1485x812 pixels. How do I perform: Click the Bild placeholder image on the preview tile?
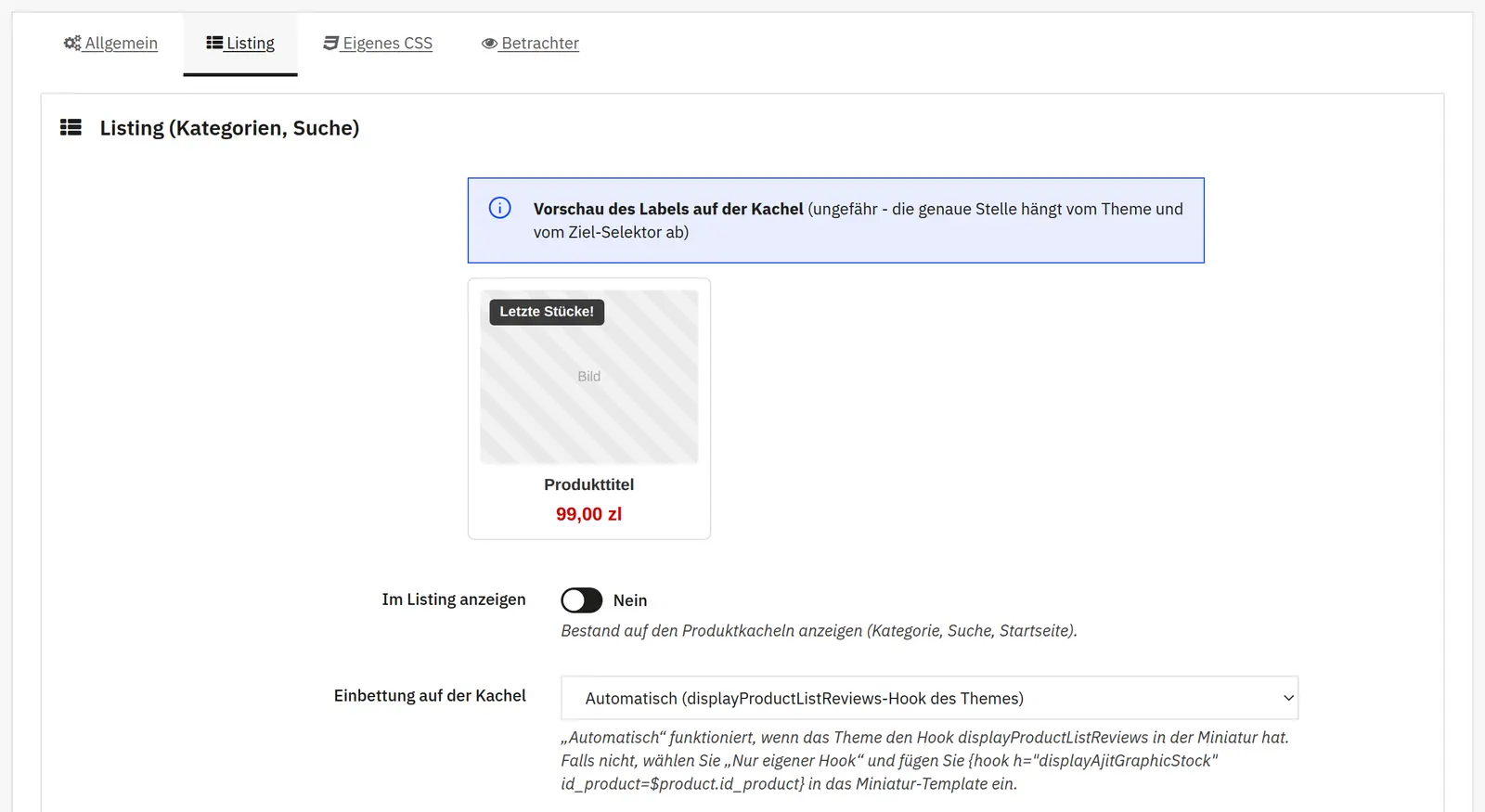589,377
